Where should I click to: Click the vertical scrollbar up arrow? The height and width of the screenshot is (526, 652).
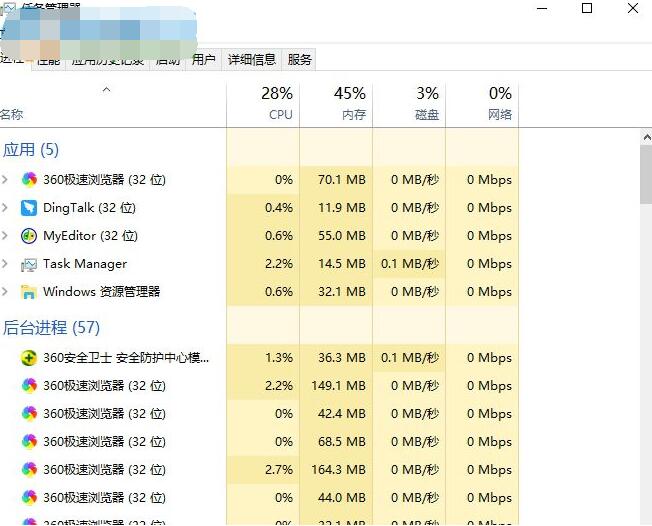coord(645,152)
